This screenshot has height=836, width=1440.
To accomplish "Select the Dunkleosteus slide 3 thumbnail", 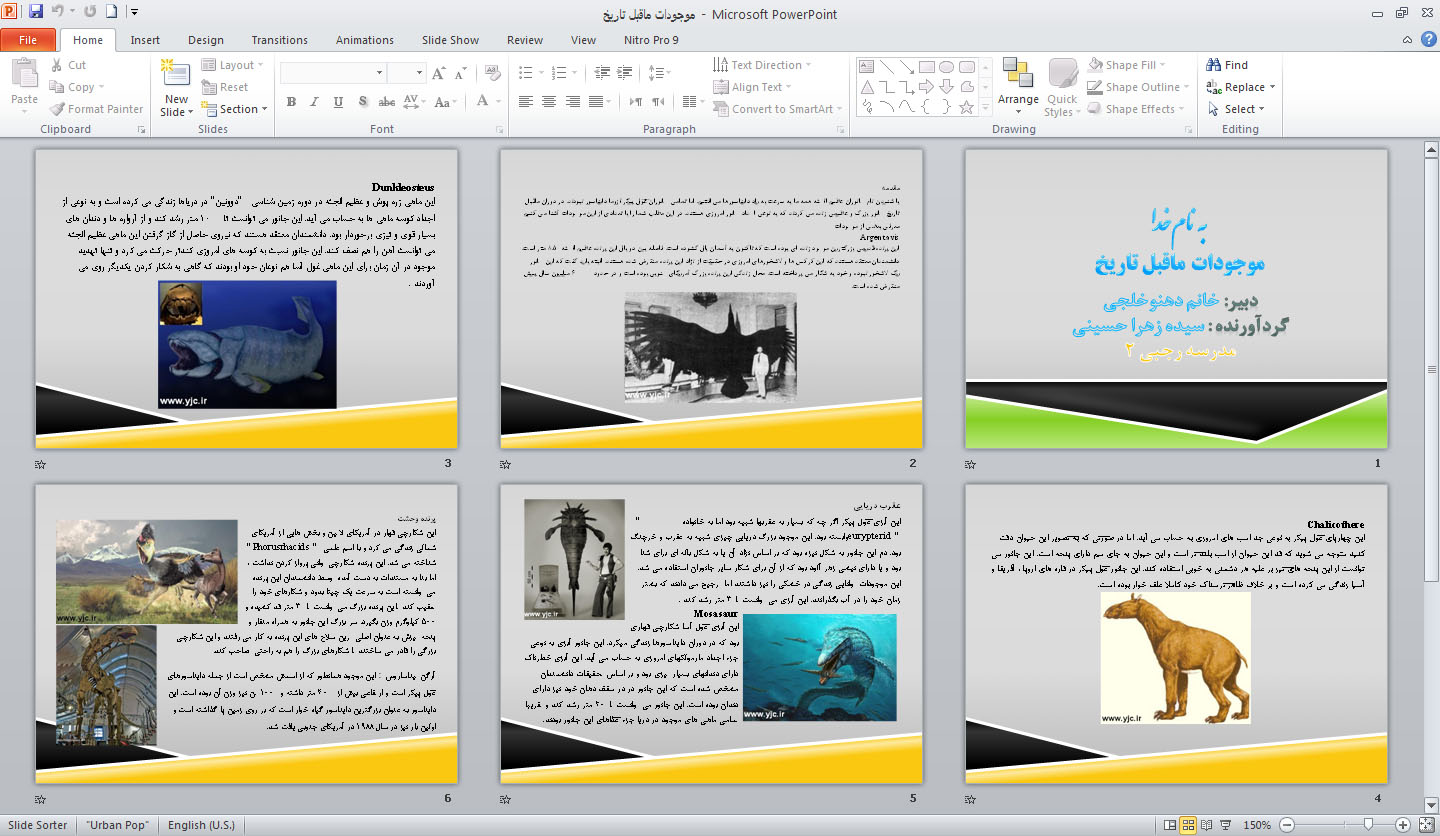I will pos(246,298).
